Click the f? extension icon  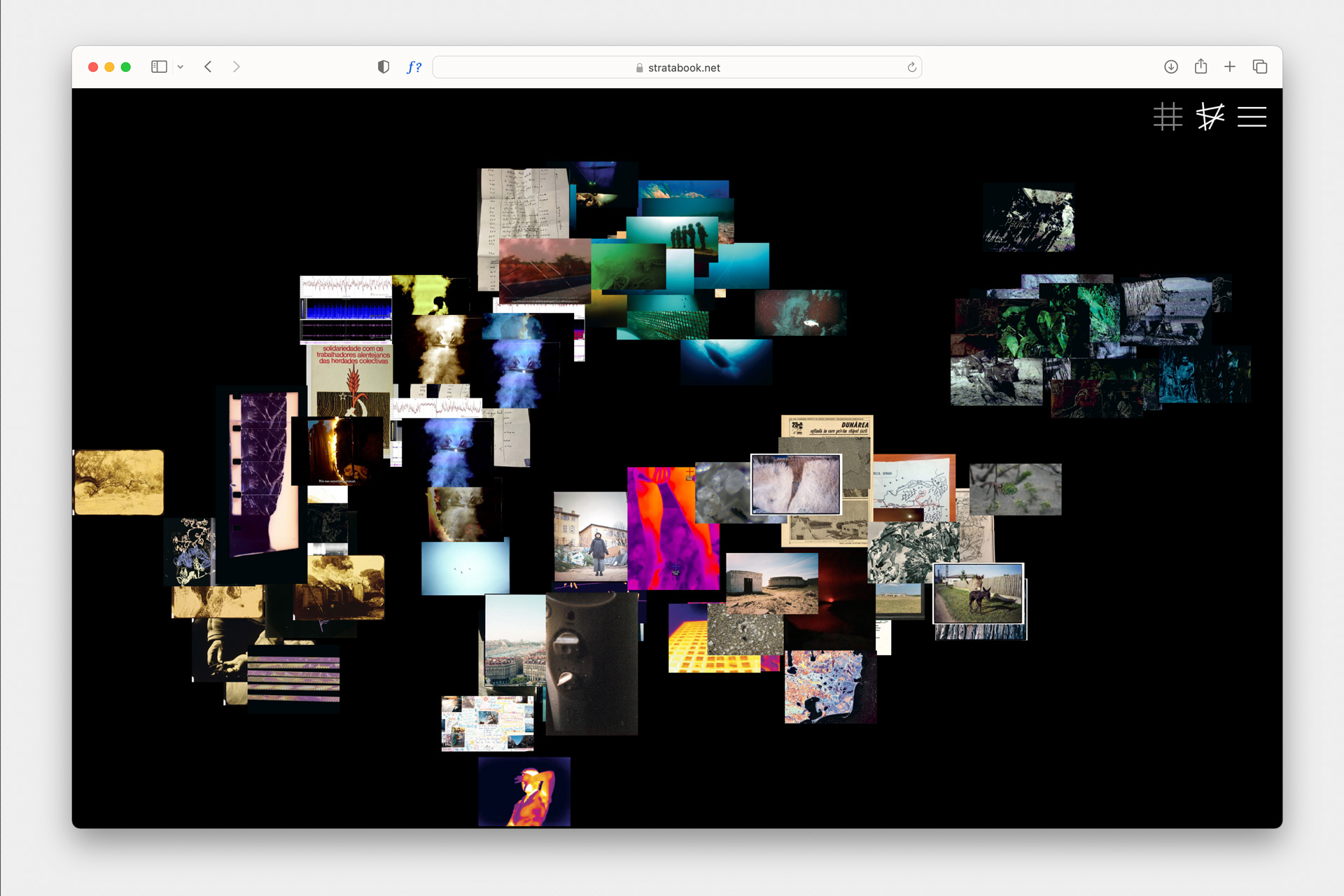tap(414, 67)
